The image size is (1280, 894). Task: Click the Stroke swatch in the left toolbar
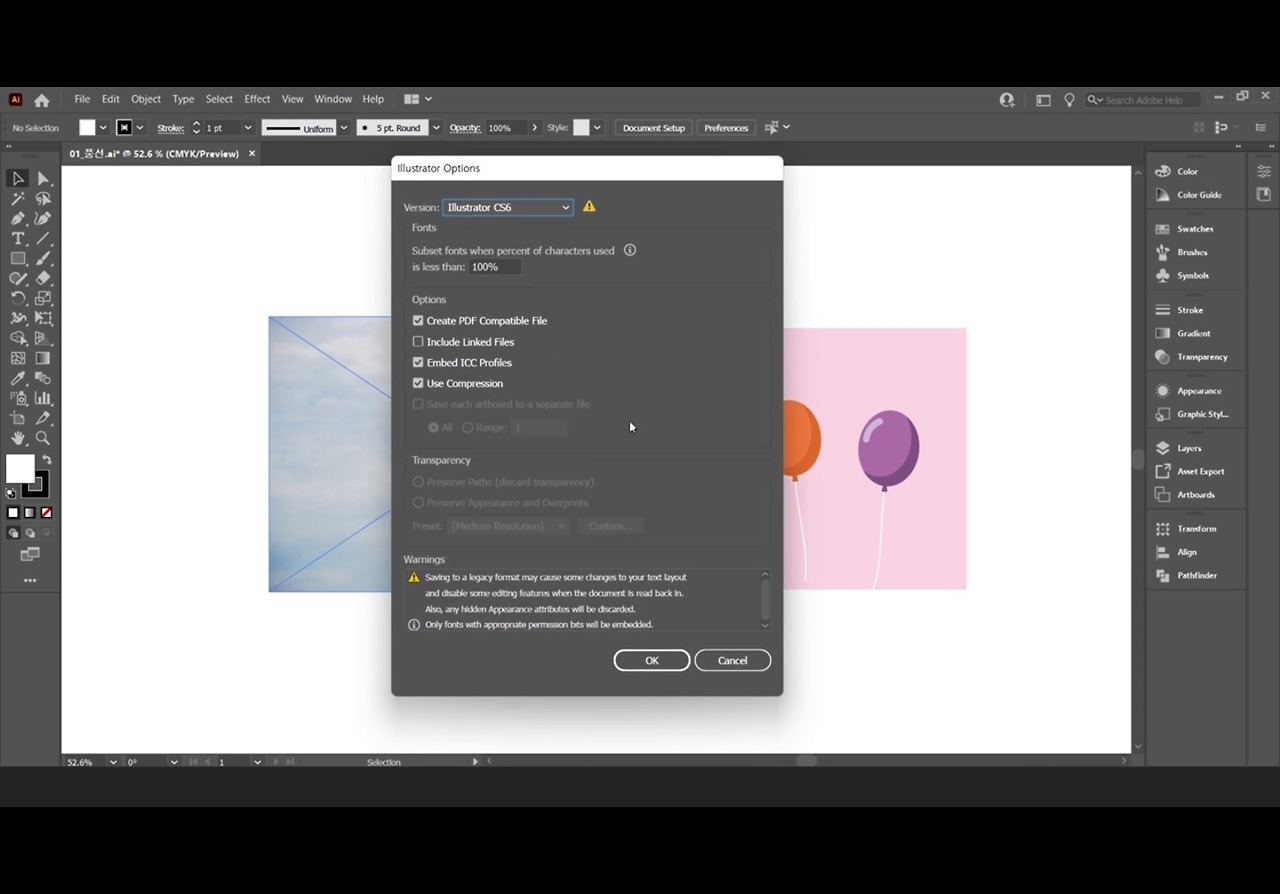tap(36, 485)
